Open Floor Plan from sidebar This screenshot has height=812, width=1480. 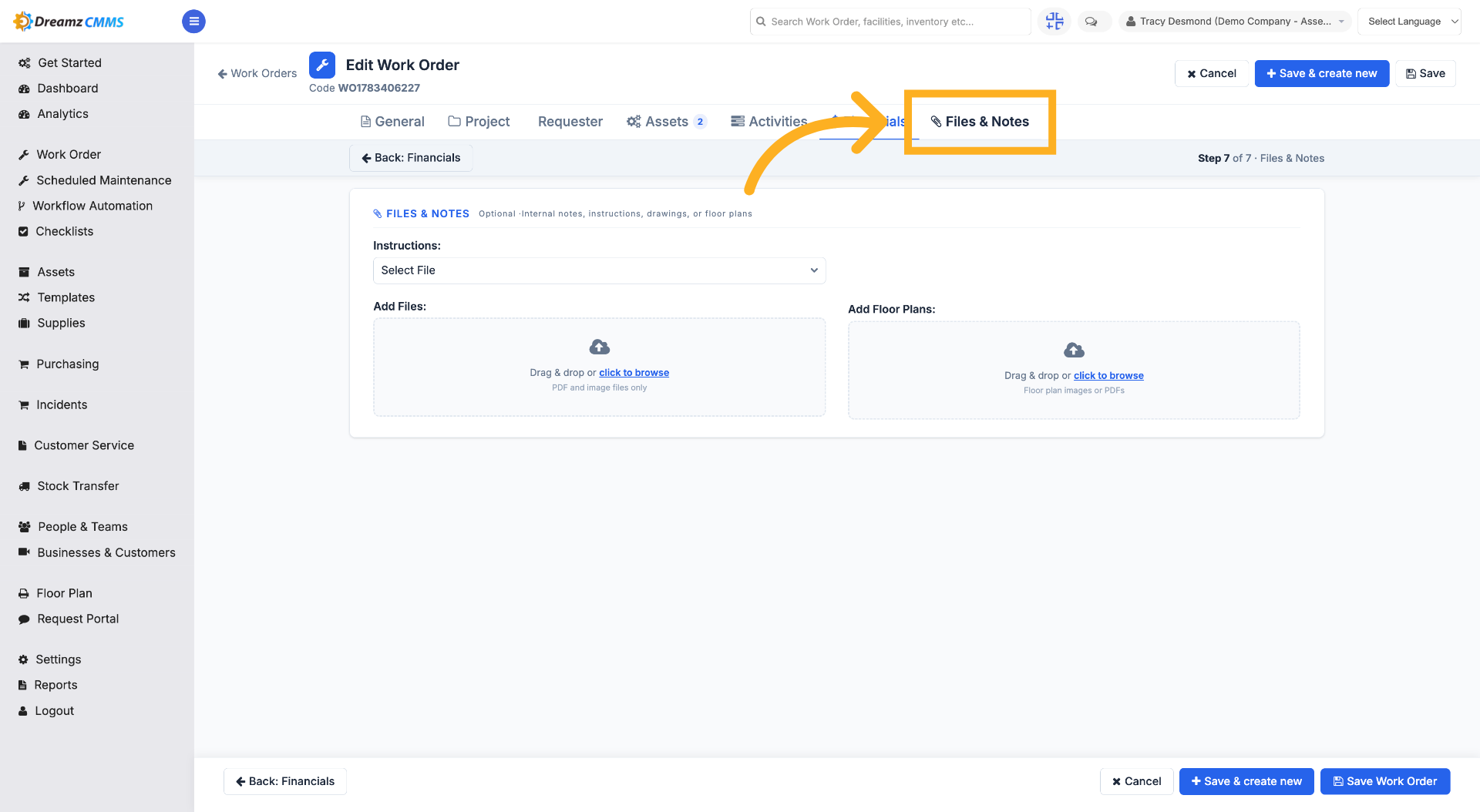coord(55,593)
